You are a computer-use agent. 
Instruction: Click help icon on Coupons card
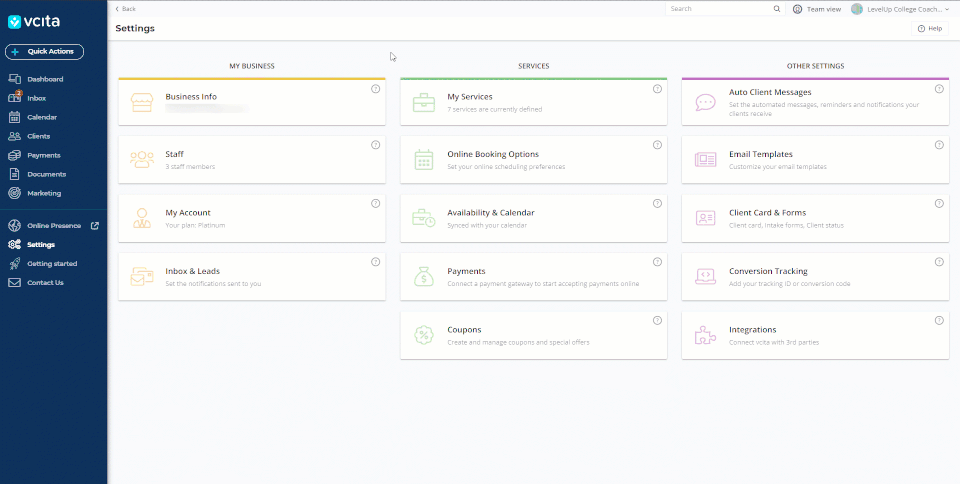[657, 321]
